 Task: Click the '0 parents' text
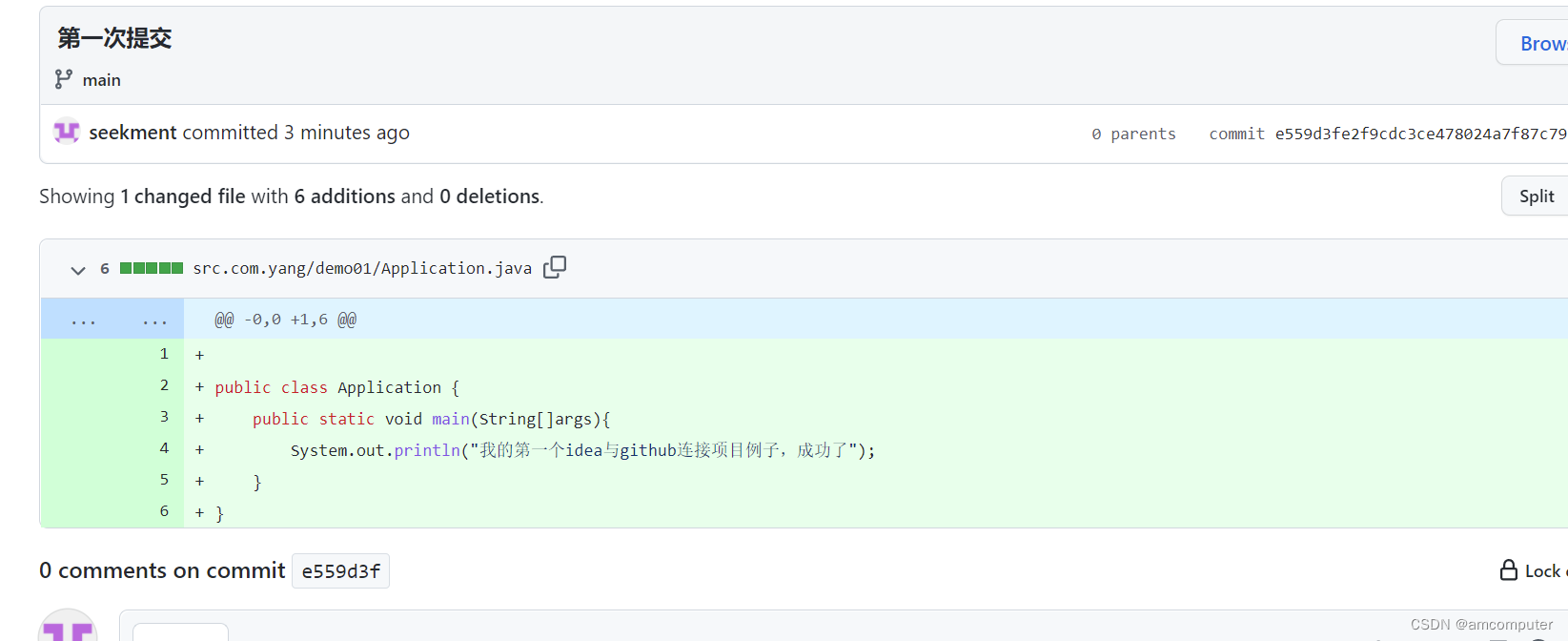(1133, 134)
